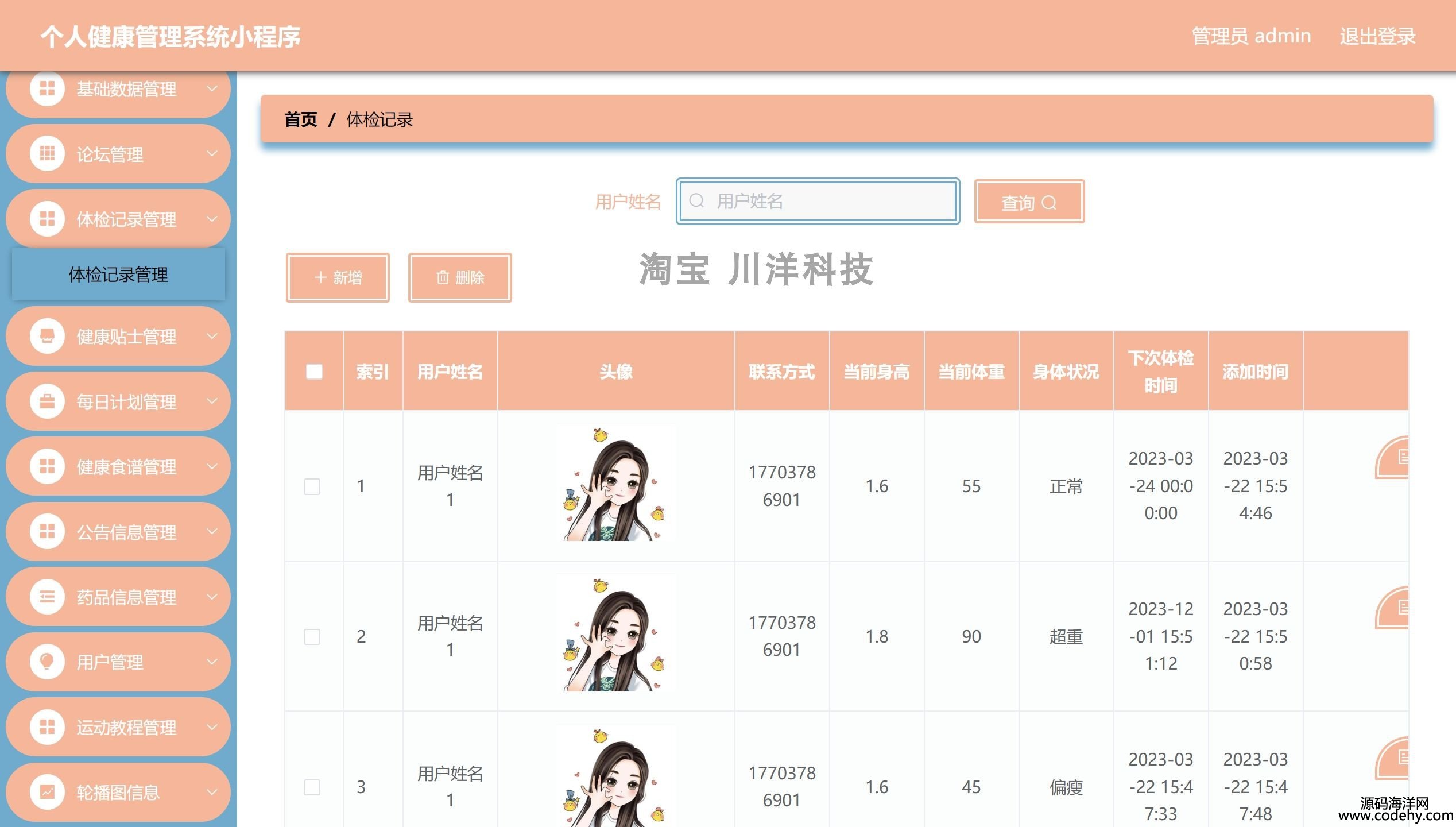Viewport: 1456px width, 827px height.
Task: Click the 公告信息管理 icon
Action: [47, 532]
